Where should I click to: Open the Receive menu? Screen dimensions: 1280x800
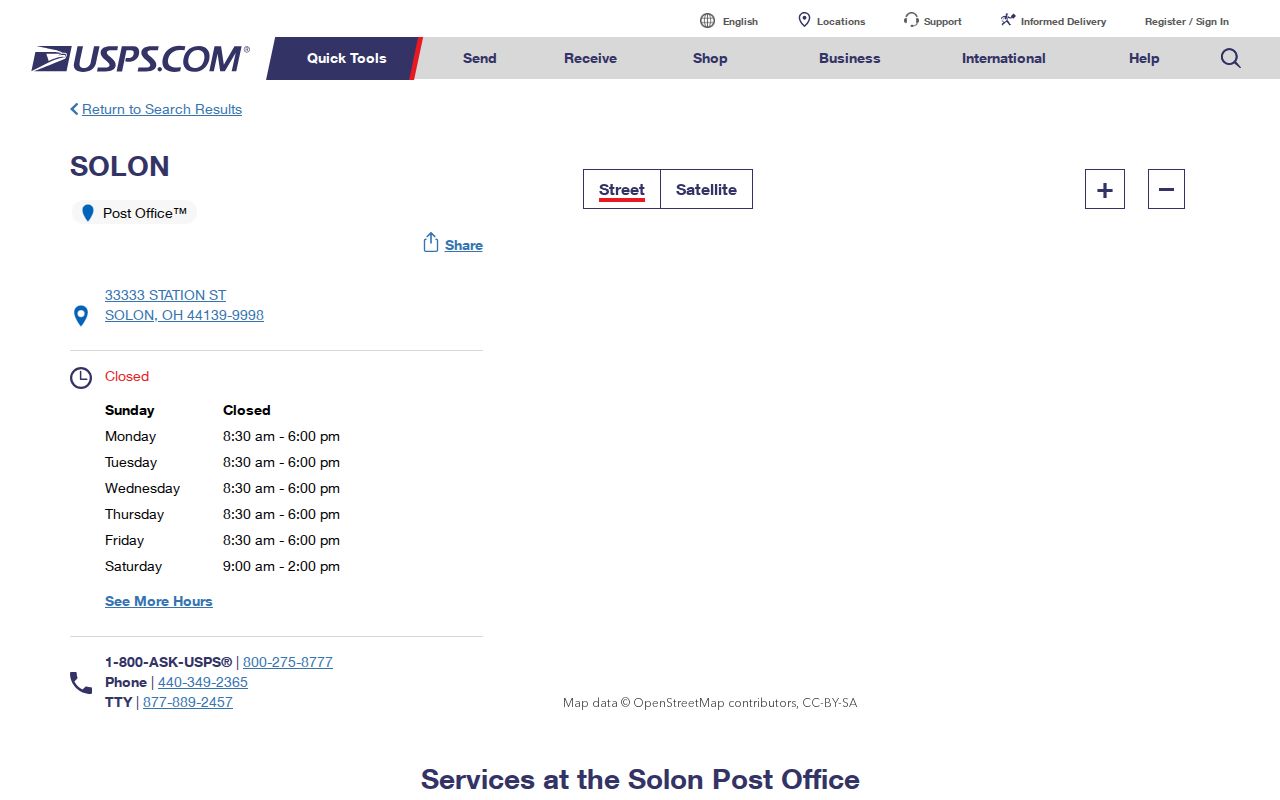pos(590,58)
